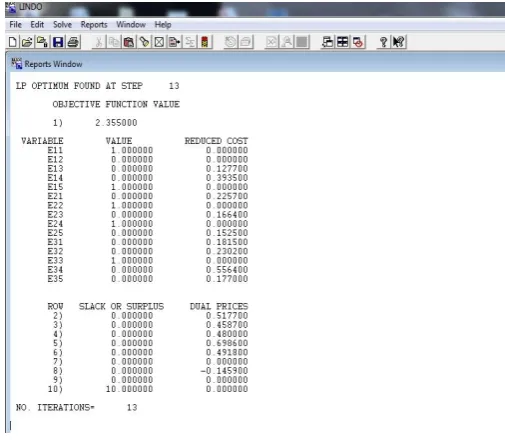This screenshot has height=442, width=505.
Task: Save the model with the floppy disk icon
Action: 58,42
